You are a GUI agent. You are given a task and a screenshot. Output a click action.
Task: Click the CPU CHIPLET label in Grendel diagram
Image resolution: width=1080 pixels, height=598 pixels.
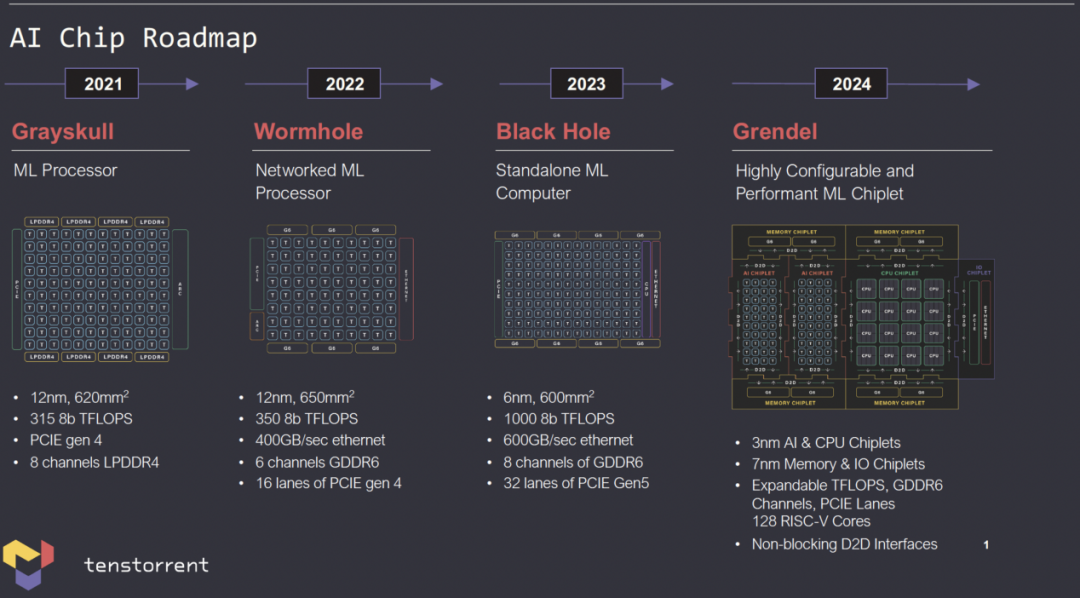point(900,274)
